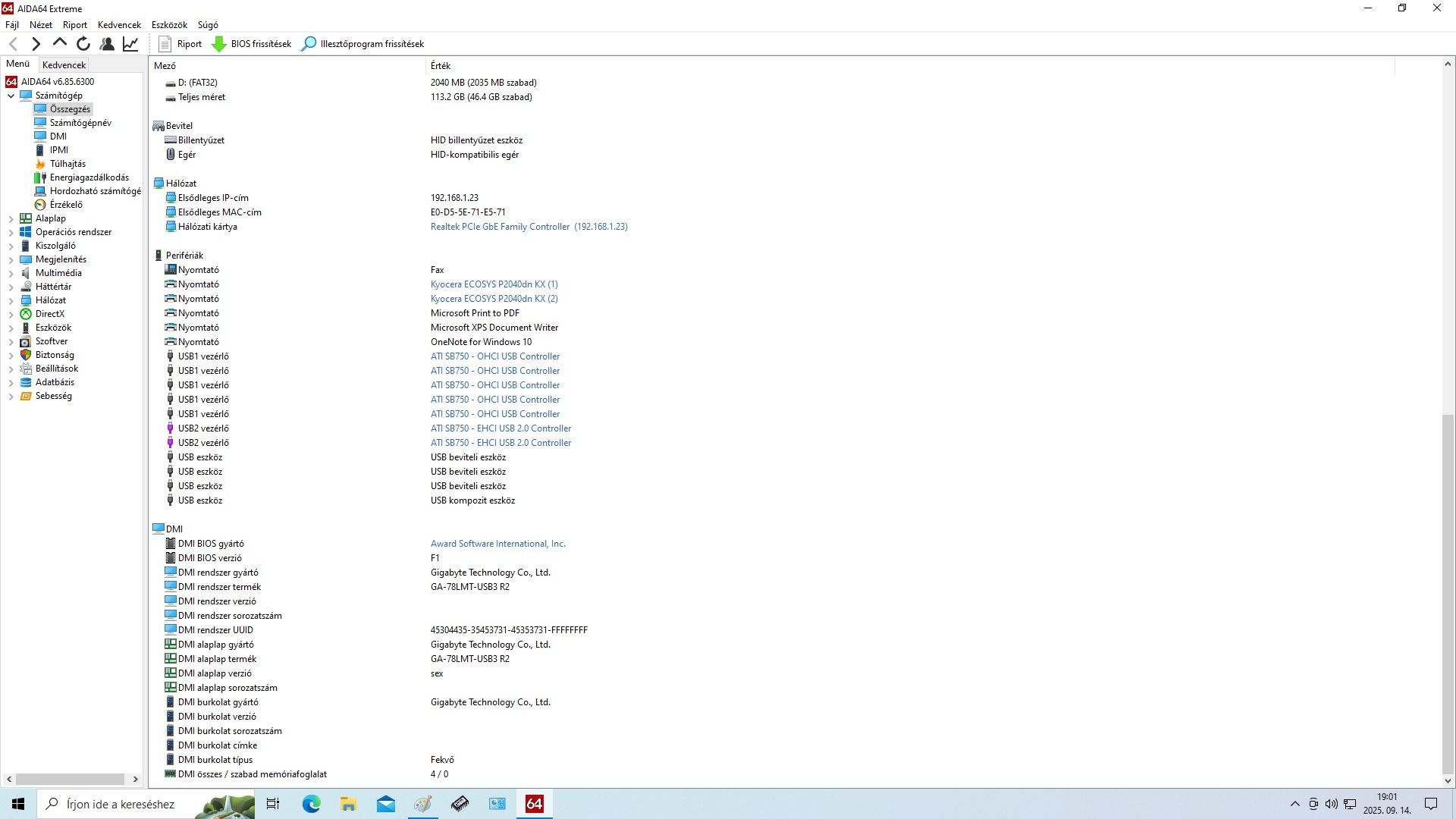Click Award Software International, Inc. link
This screenshot has width=1456, height=819.
(x=497, y=544)
